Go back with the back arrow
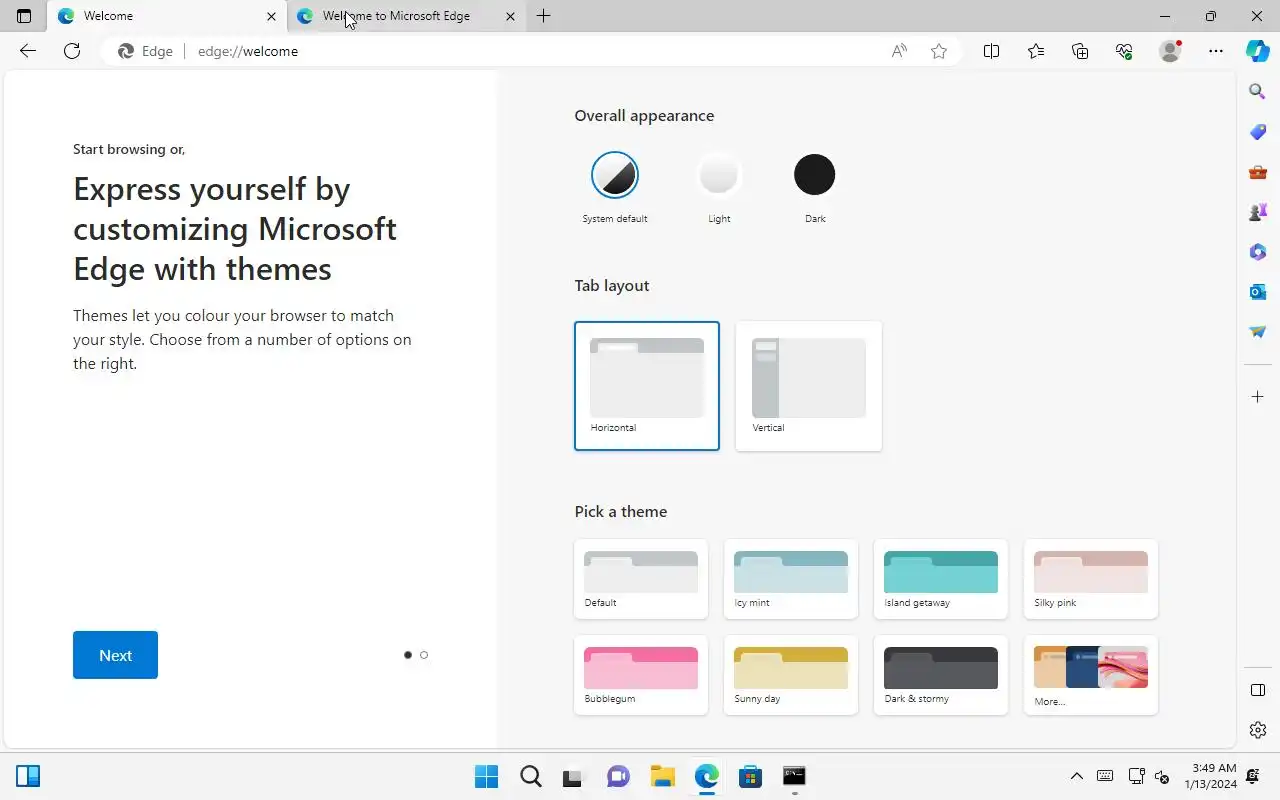Image resolution: width=1280 pixels, height=800 pixels. pyautogui.click(x=28, y=51)
